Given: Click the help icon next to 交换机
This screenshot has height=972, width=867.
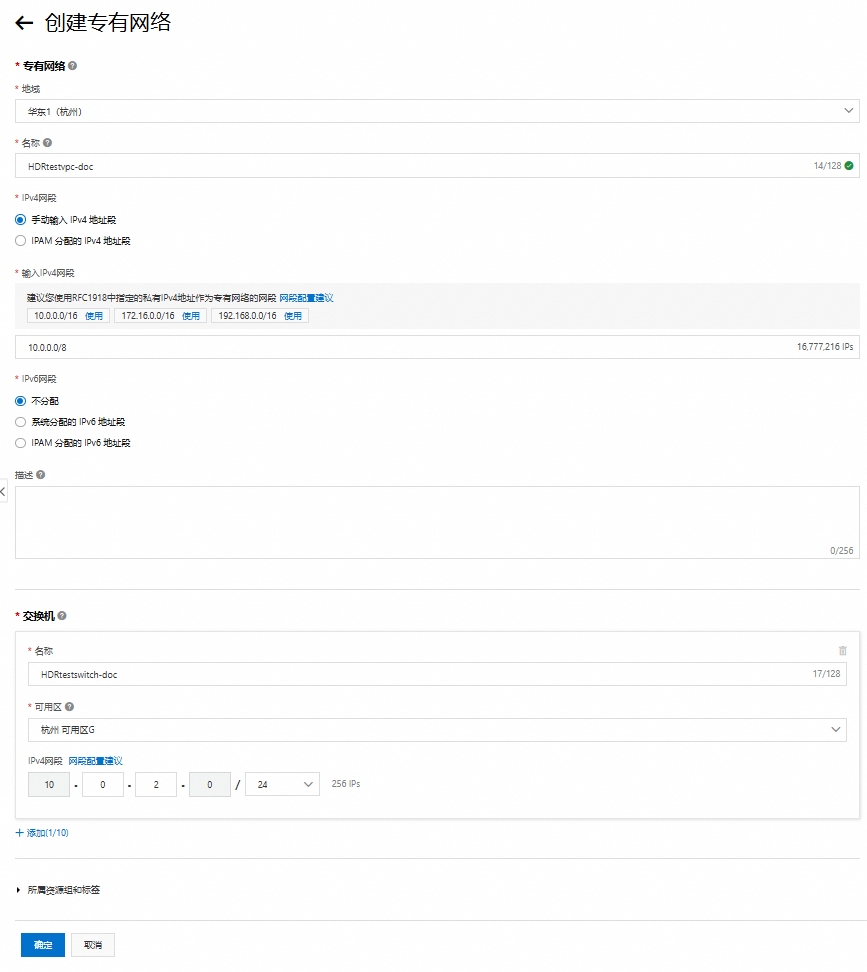Looking at the screenshot, I should [x=62, y=616].
